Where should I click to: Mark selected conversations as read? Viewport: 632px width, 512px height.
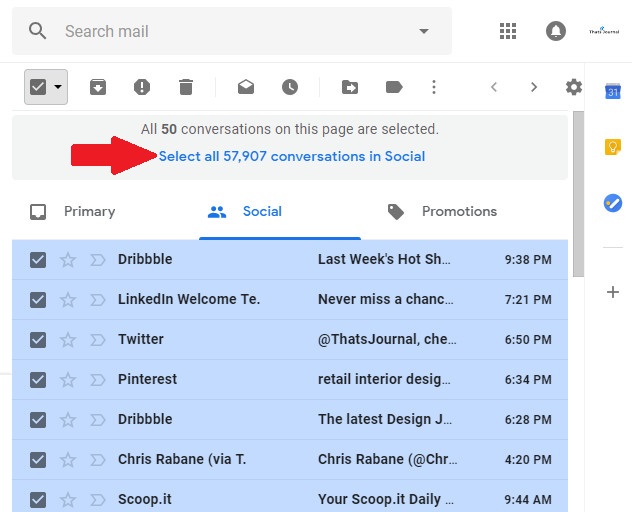(246, 87)
